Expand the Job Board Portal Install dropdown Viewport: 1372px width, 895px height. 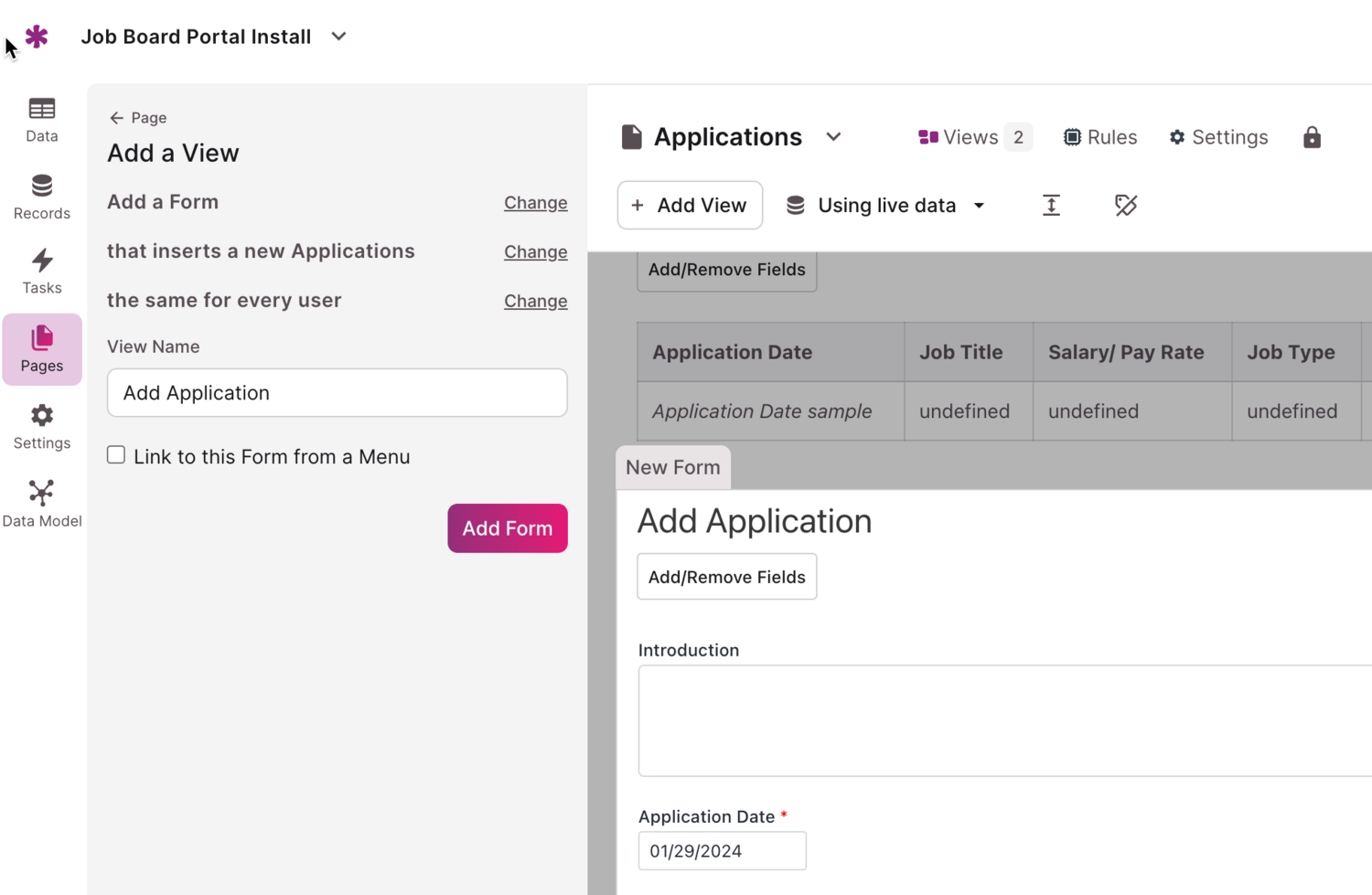(x=338, y=37)
